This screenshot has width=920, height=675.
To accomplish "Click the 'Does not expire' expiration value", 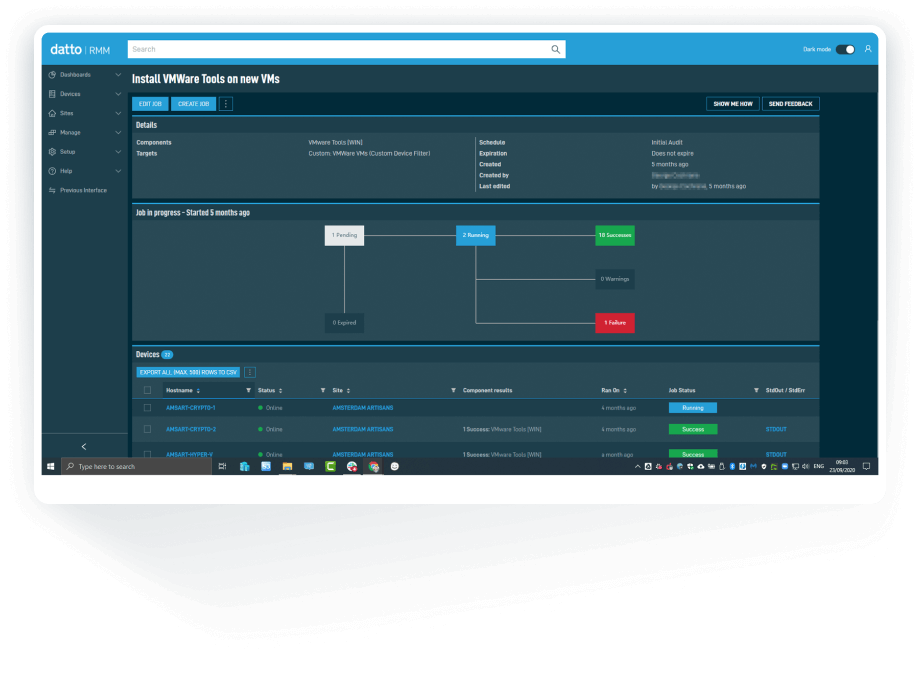I will click(672, 154).
